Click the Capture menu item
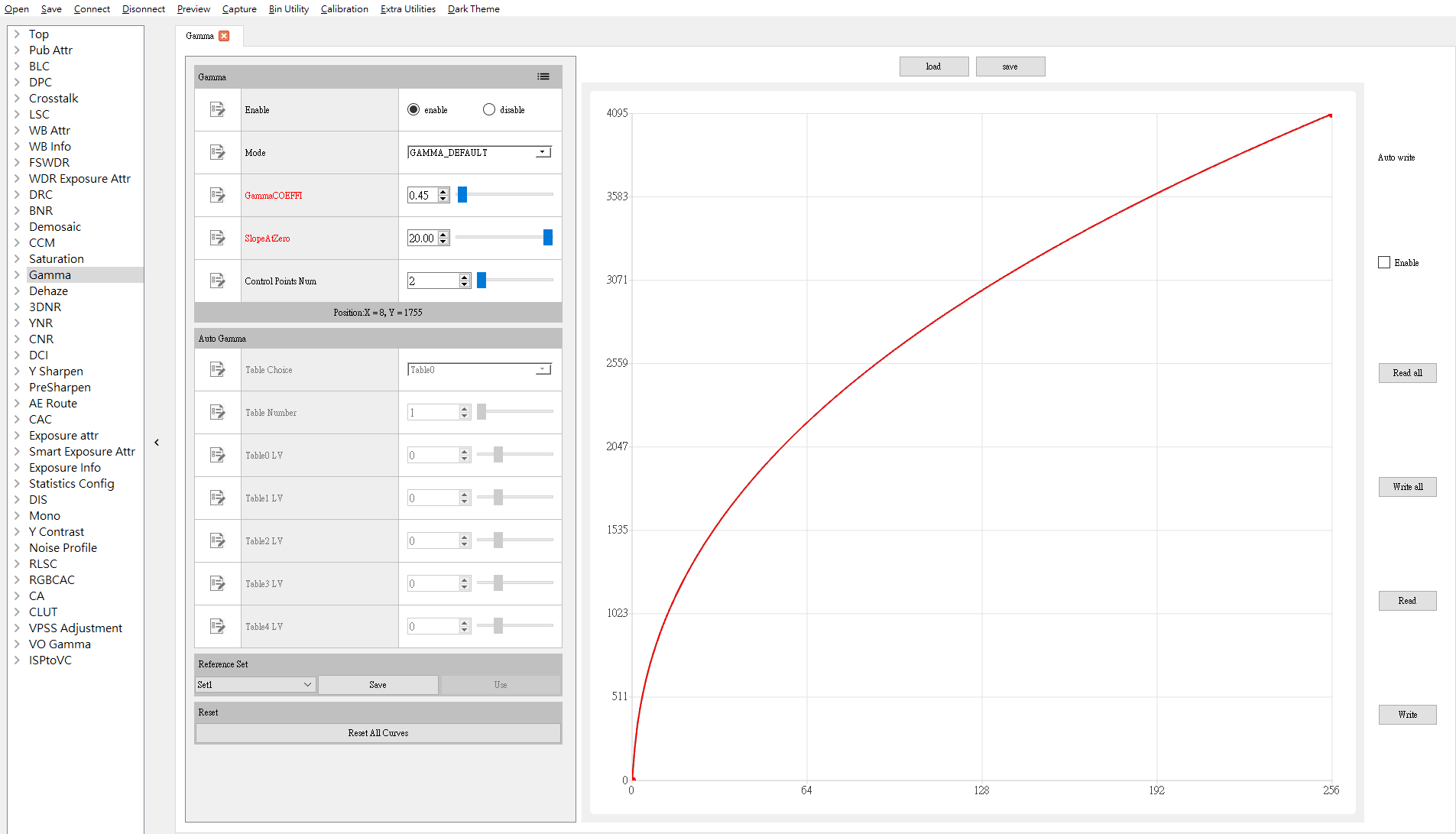 coord(239,9)
